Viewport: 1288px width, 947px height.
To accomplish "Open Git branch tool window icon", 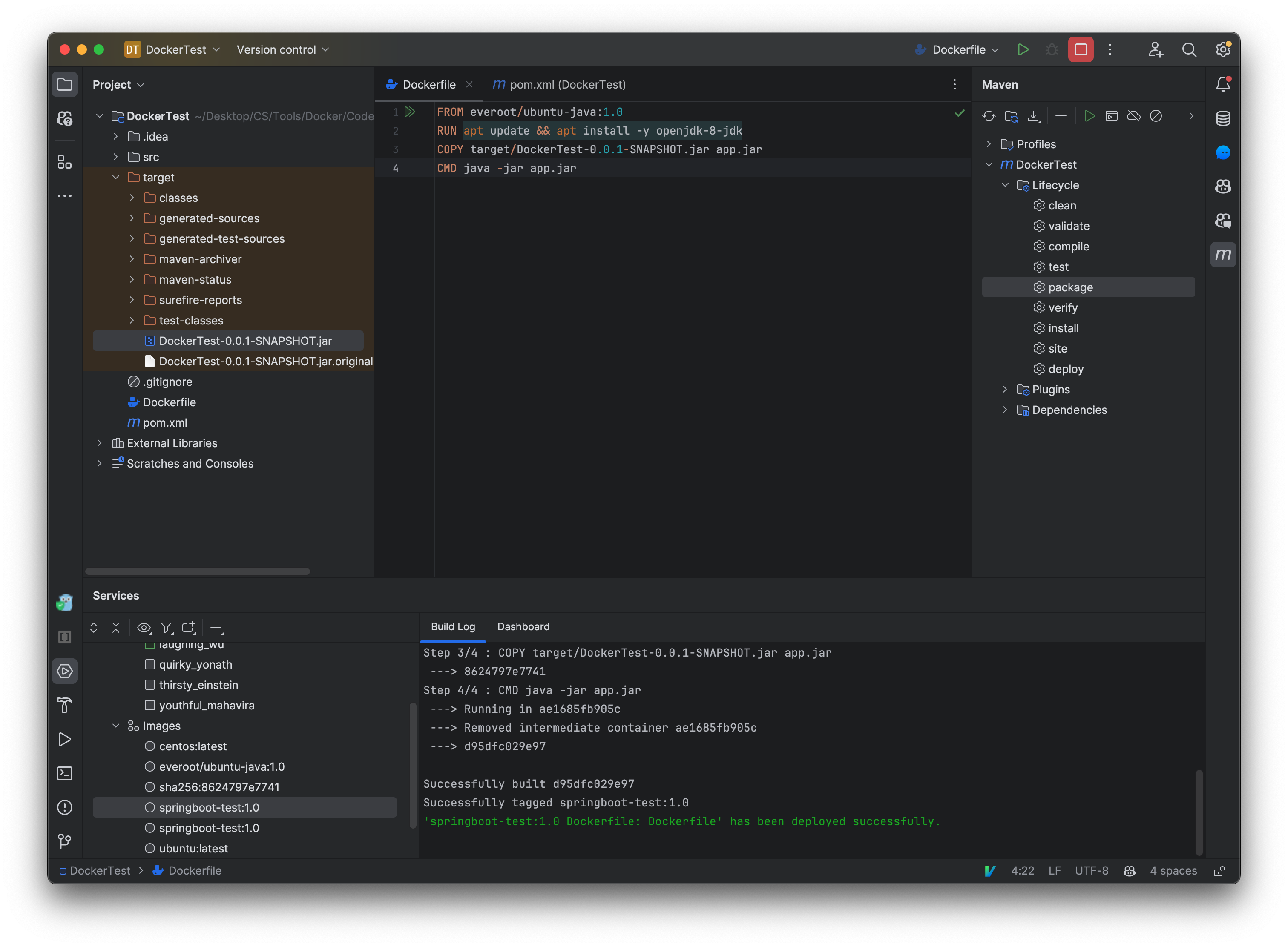I will click(x=65, y=841).
